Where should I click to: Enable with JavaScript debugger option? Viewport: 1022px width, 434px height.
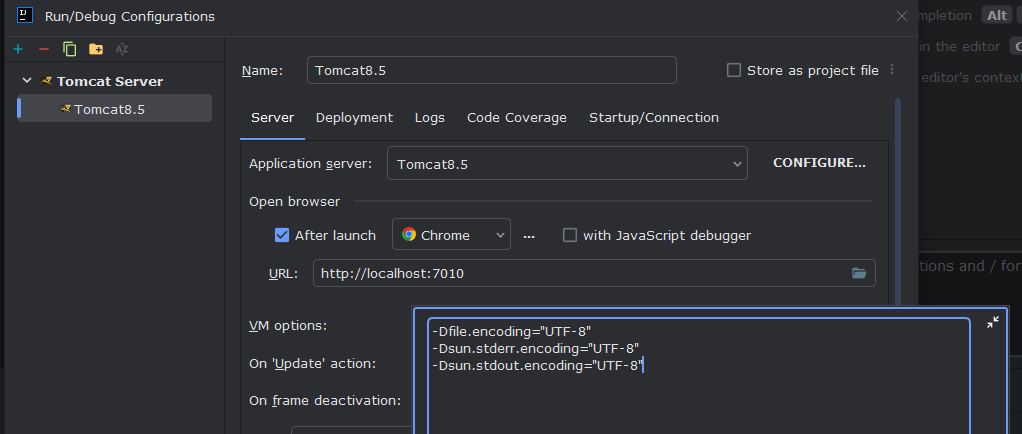click(570, 235)
